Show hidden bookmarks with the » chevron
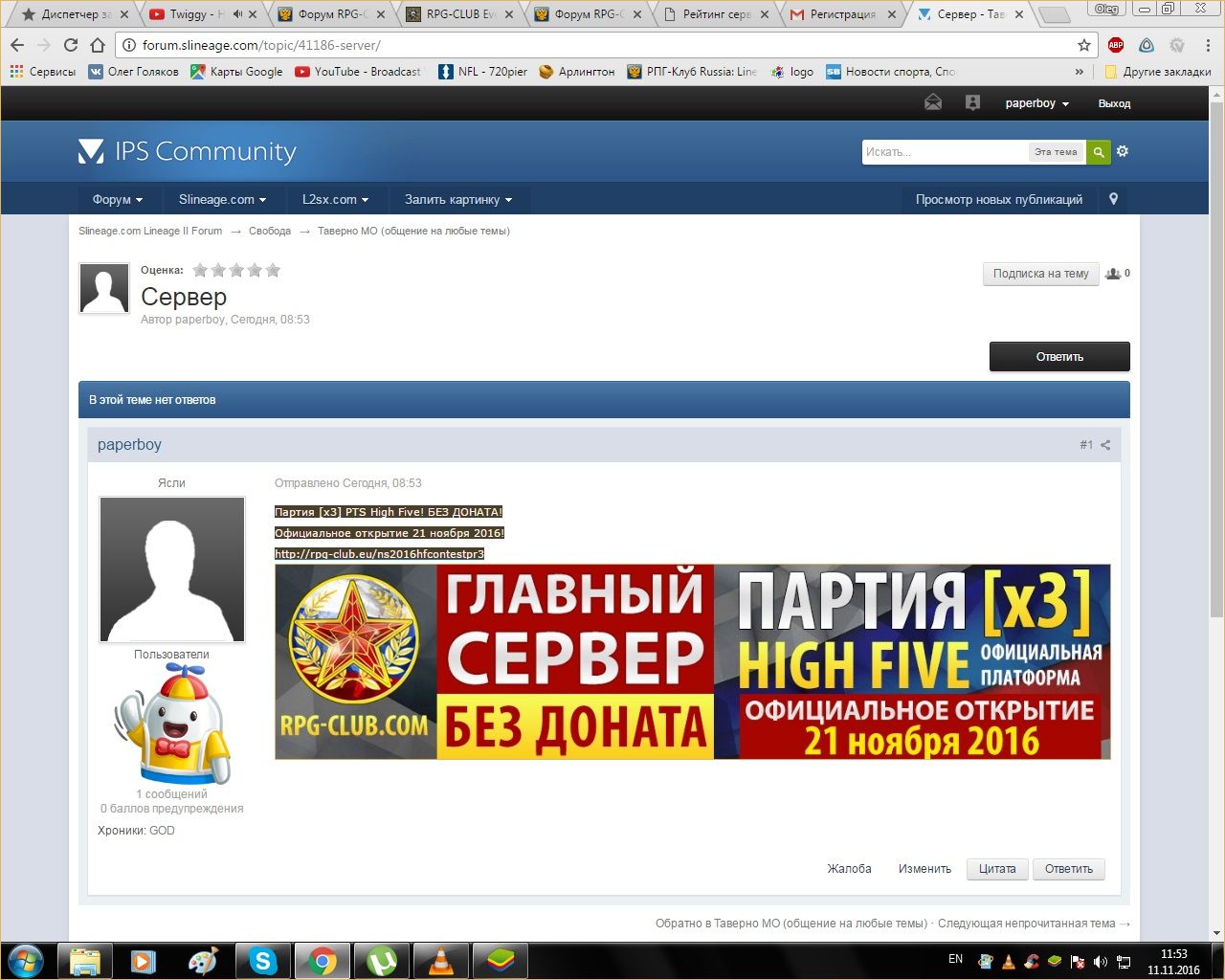The width and height of the screenshot is (1225, 980). pyautogui.click(x=1080, y=72)
